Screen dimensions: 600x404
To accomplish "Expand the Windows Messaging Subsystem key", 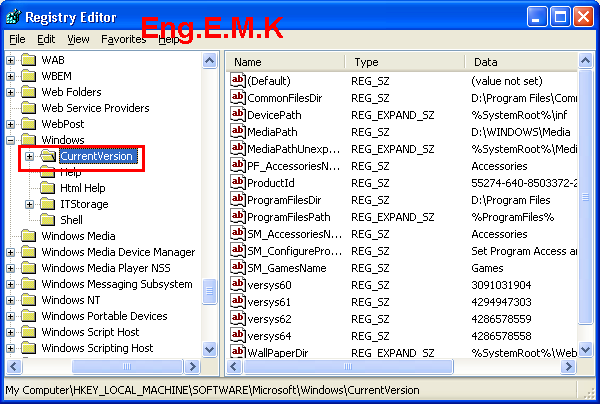I will pyautogui.click(x=11, y=284).
